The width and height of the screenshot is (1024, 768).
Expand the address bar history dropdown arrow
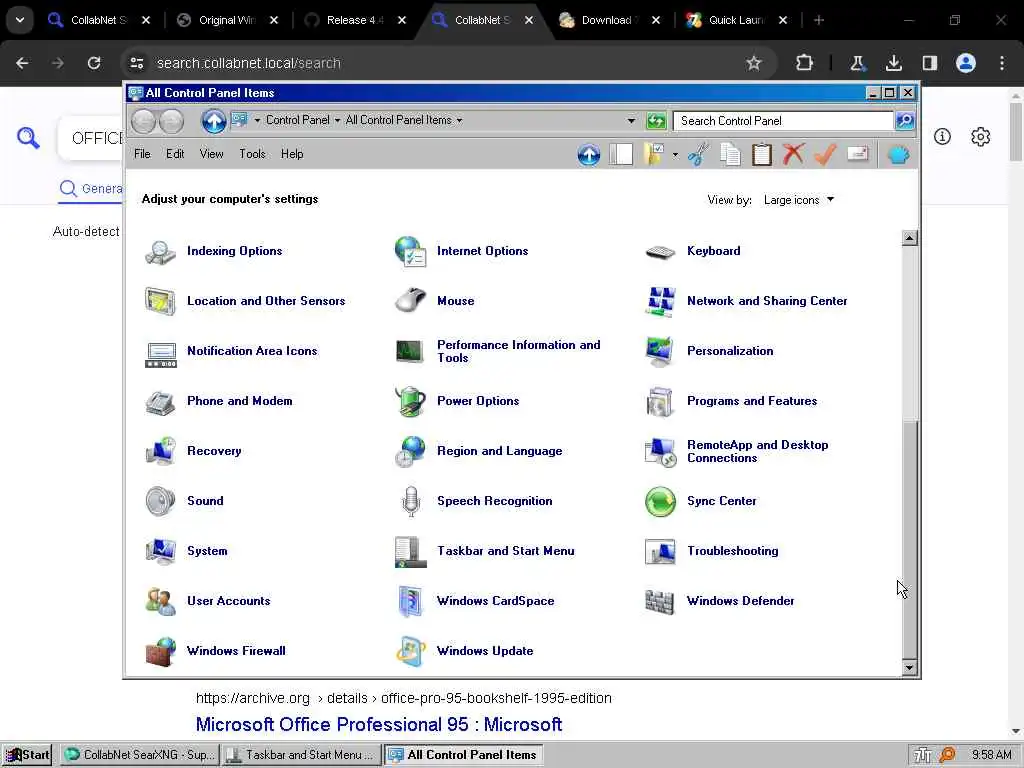pos(631,121)
